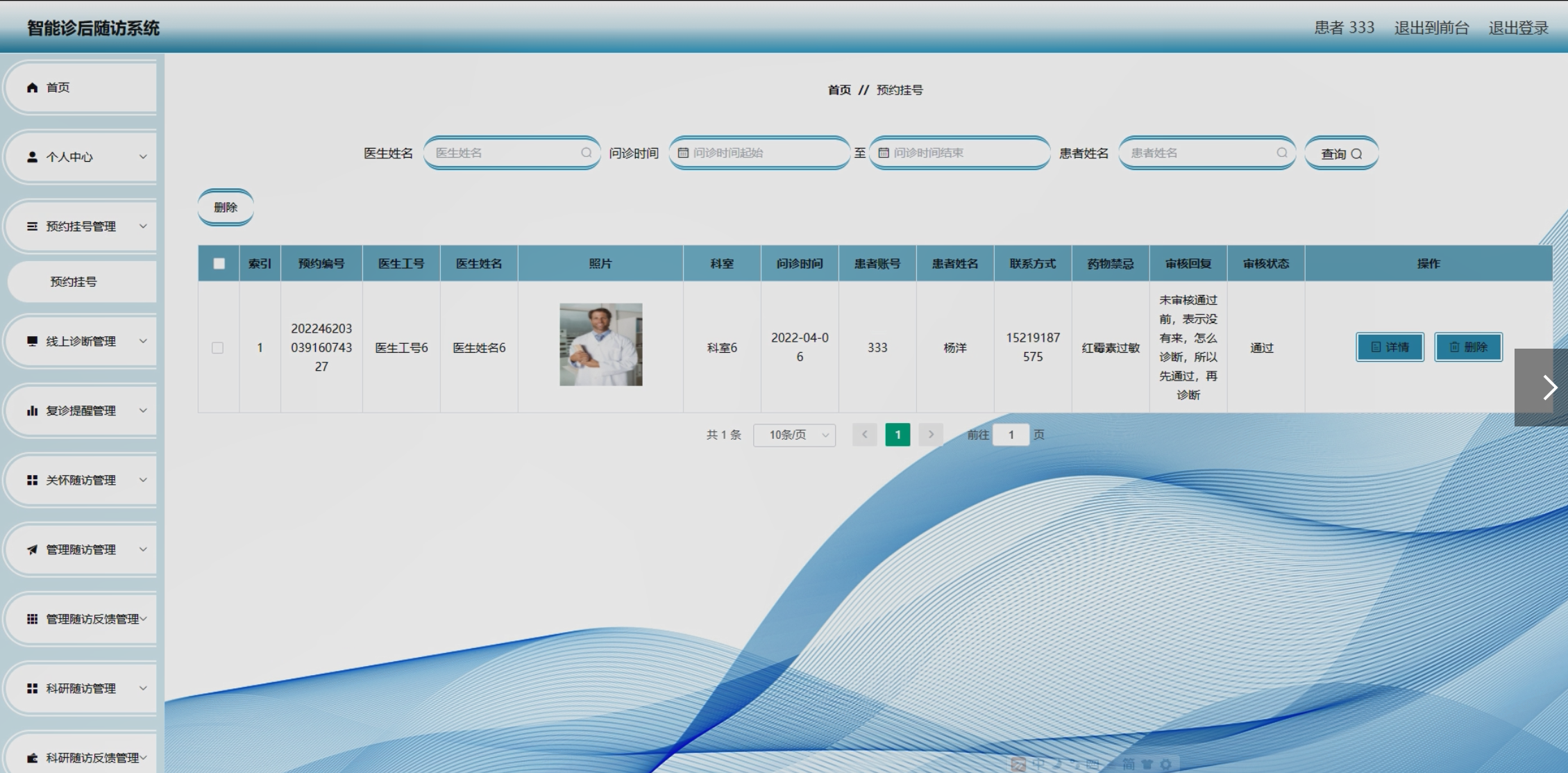Collapse the 预约挂号管理 sidebar menu
Image resolution: width=1568 pixels, height=773 pixels.
(81, 226)
